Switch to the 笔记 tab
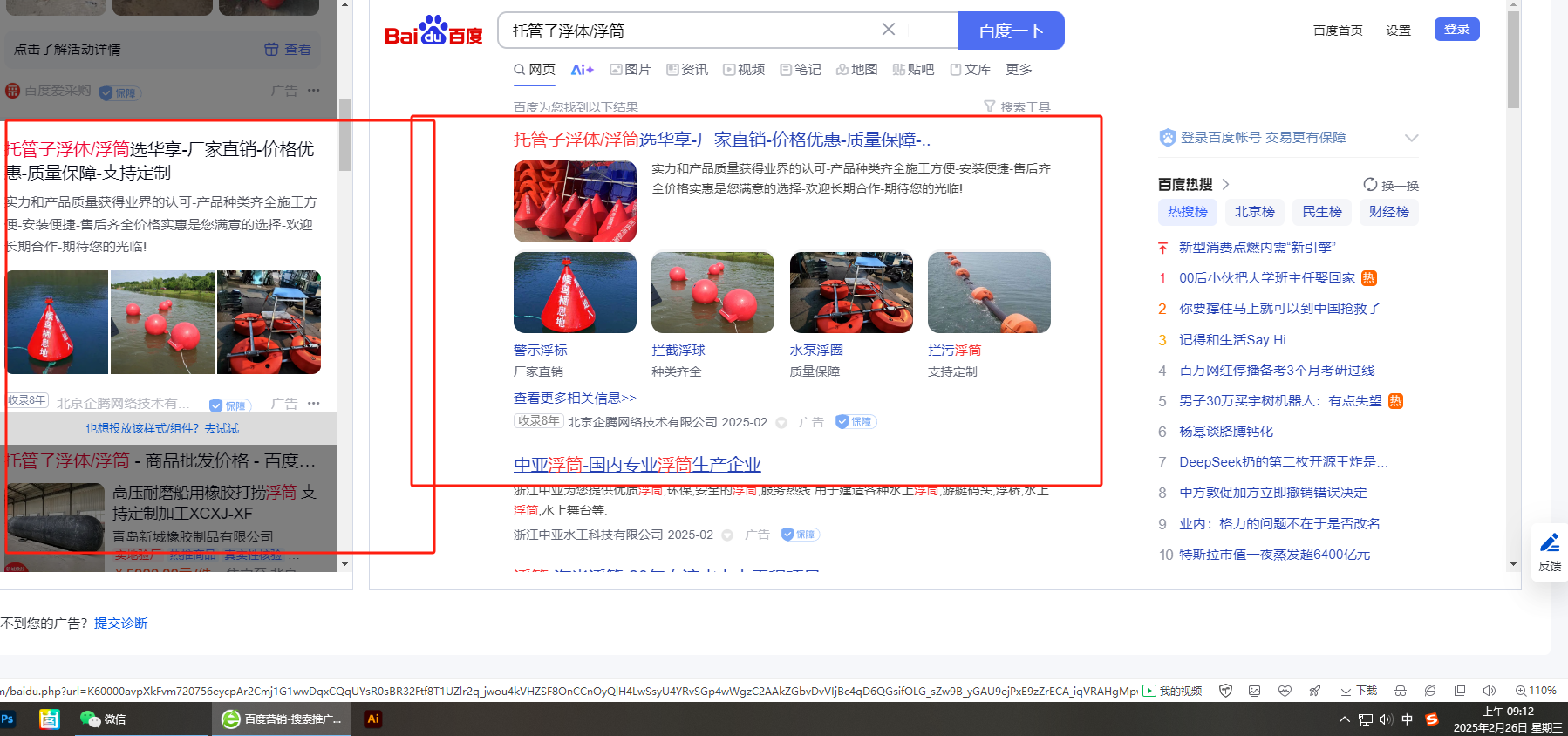 pos(801,70)
